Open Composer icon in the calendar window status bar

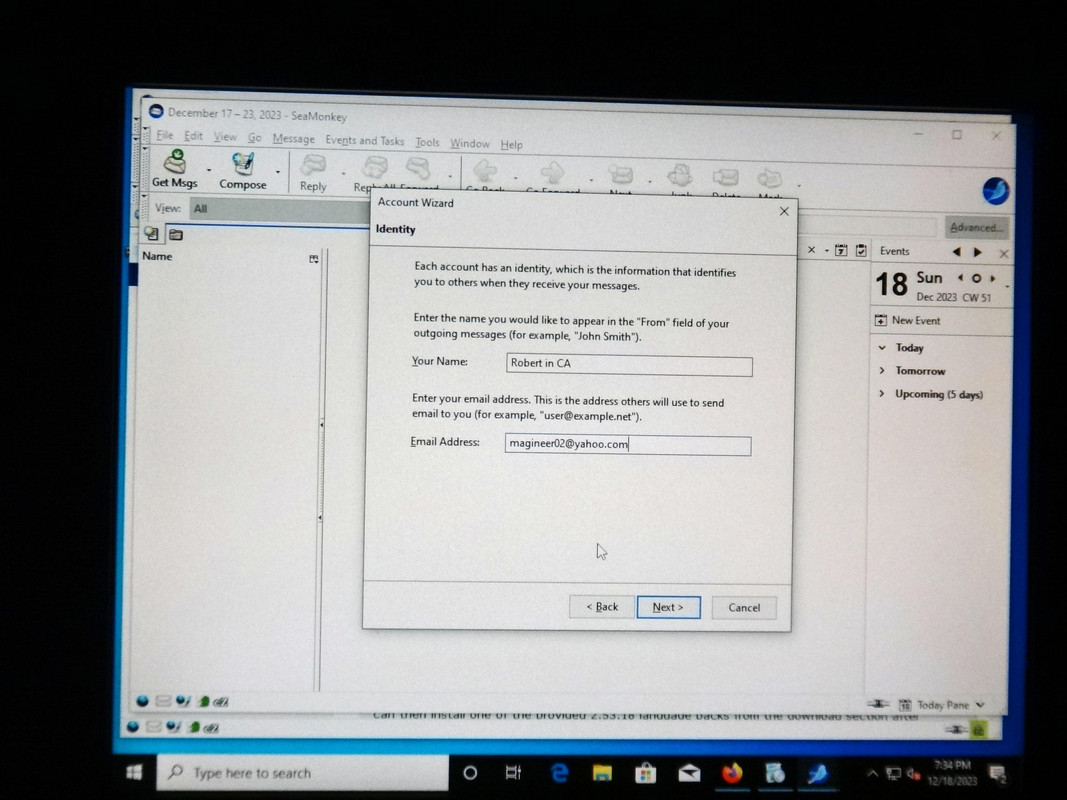tap(182, 701)
